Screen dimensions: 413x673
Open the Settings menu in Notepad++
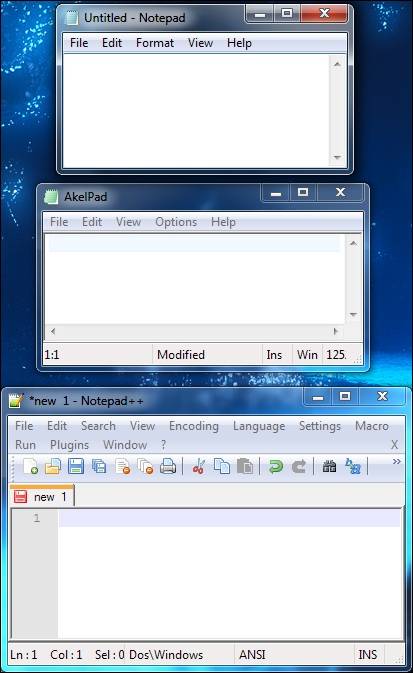320,426
